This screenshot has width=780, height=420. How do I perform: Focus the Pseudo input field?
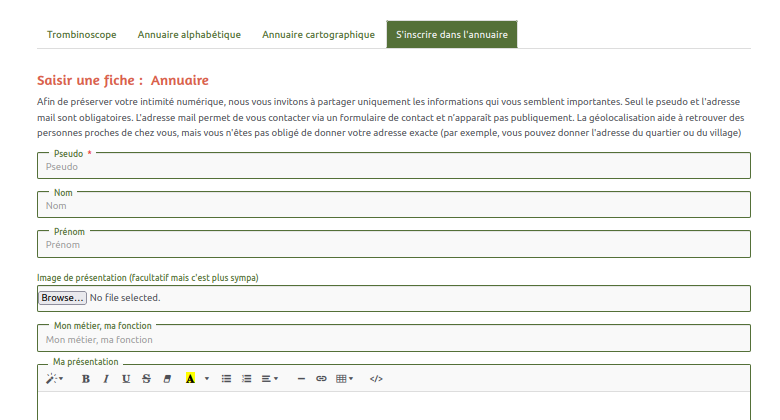[393, 167]
